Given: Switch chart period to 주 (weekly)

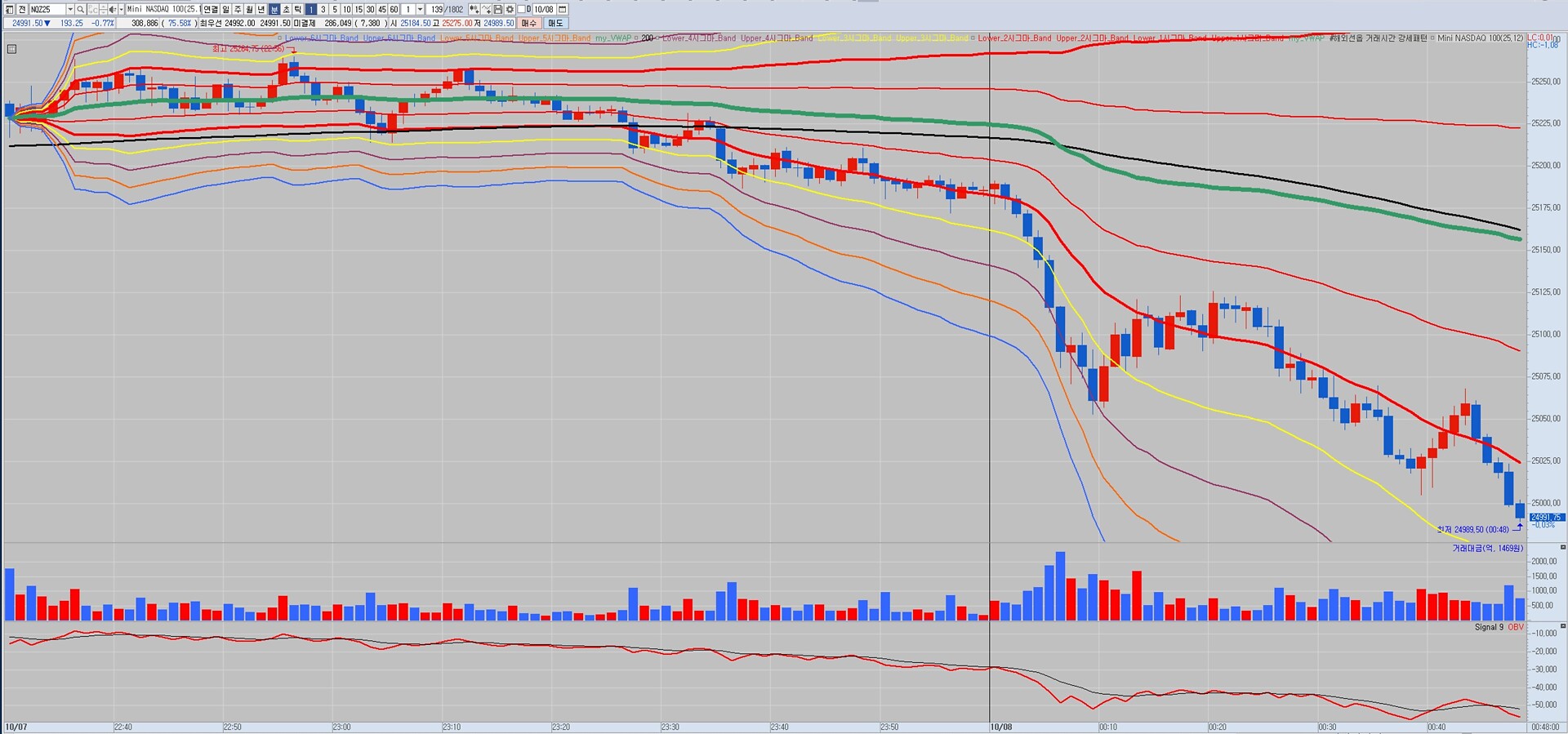Looking at the screenshot, I should coord(238,9).
